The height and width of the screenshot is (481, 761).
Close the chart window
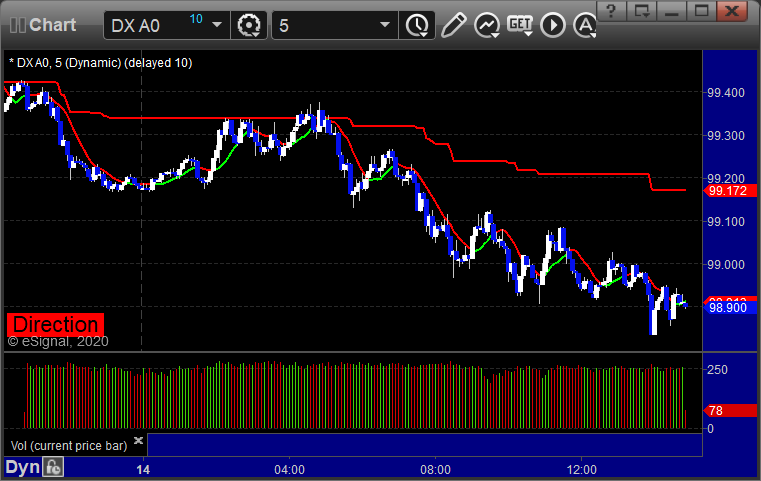click(x=732, y=11)
